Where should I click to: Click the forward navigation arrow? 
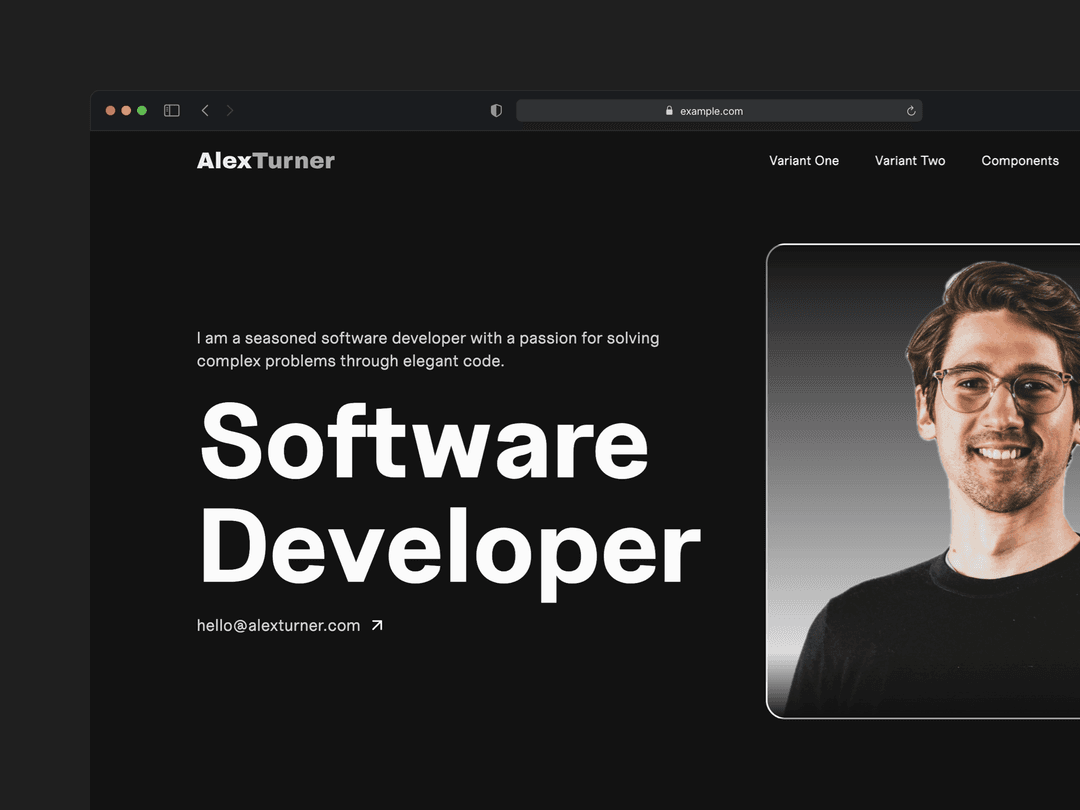231,110
